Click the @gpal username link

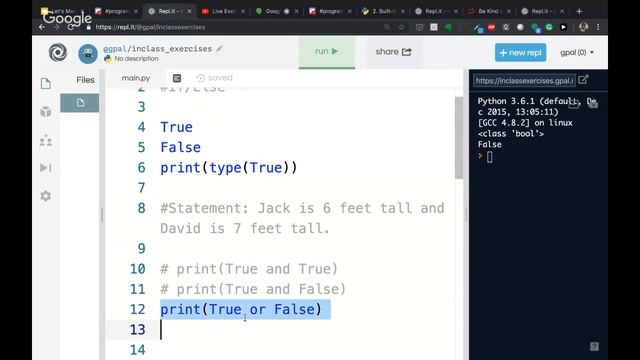tap(115, 49)
